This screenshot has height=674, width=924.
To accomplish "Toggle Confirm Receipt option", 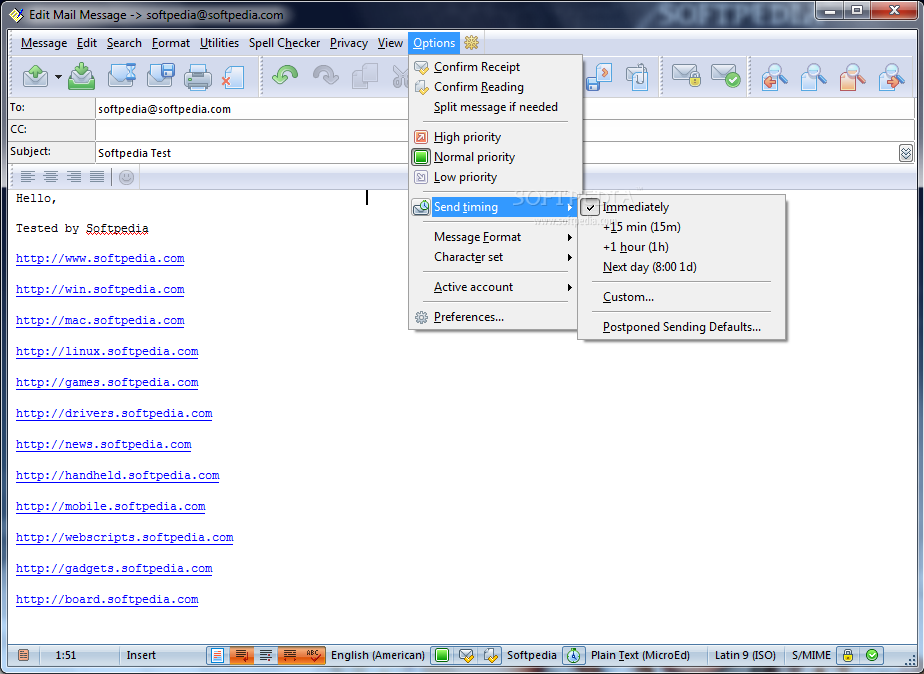I will (x=493, y=67).
